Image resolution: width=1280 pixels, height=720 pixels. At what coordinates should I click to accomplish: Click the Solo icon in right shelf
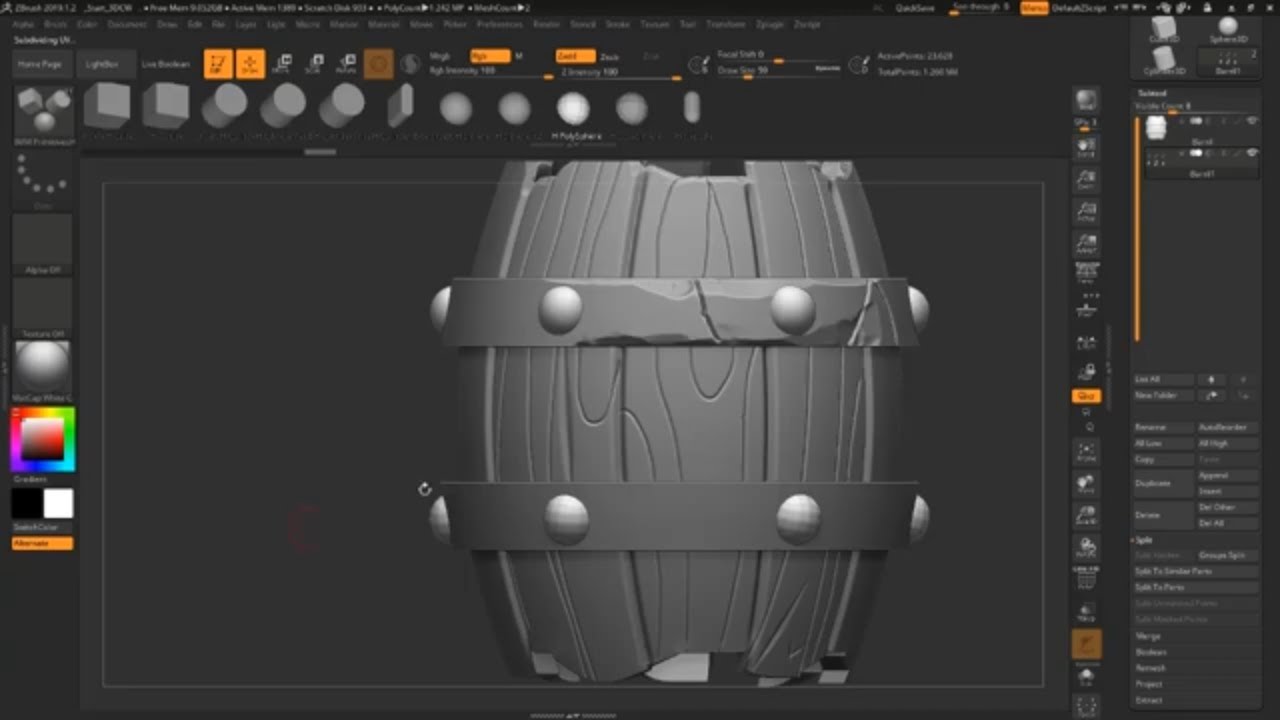point(1086,677)
